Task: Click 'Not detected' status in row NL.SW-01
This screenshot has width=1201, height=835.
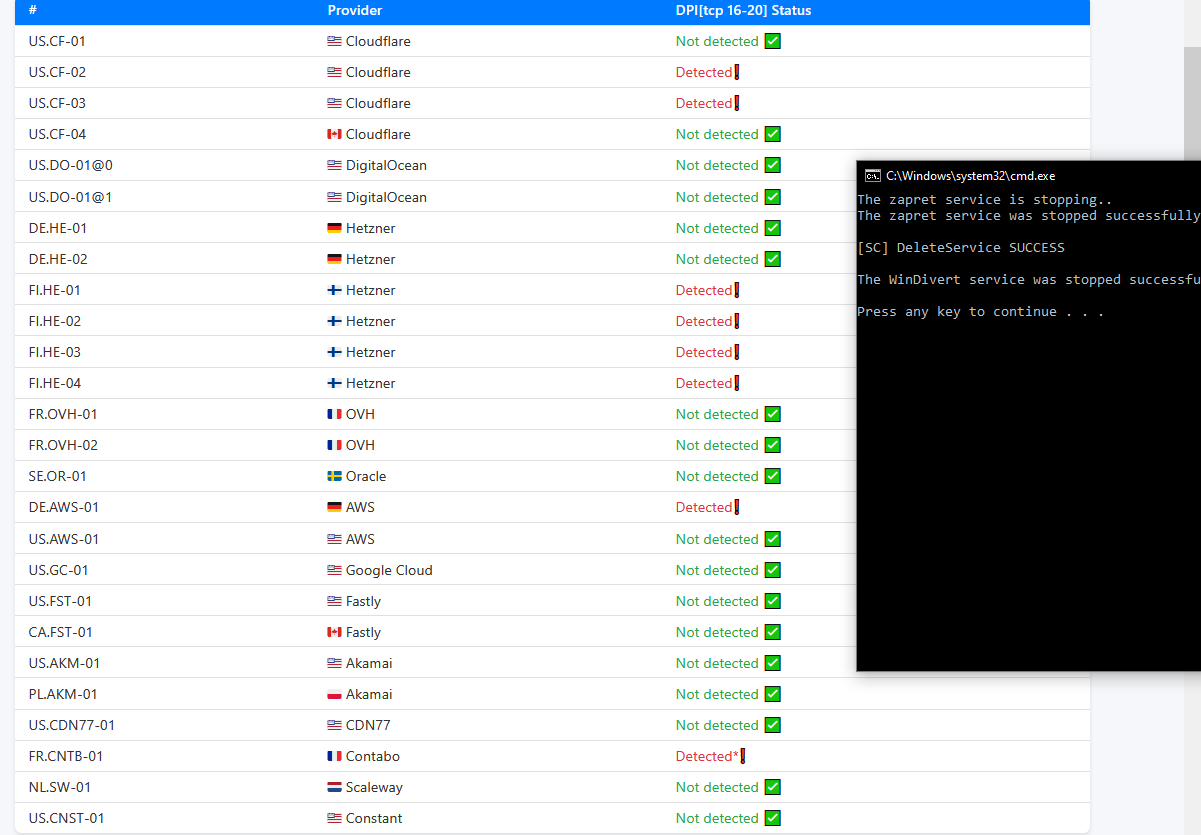Action: pyautogui.click(x=717, y=787)
